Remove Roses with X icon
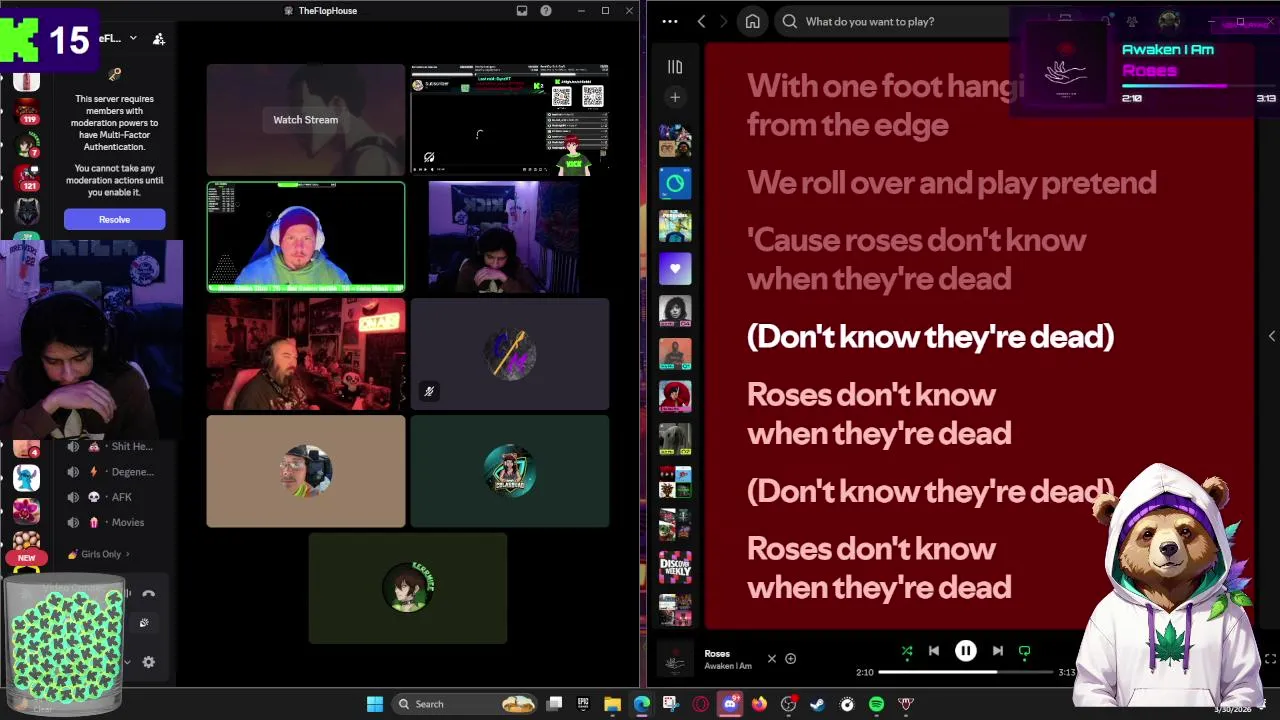 [771, 658]
